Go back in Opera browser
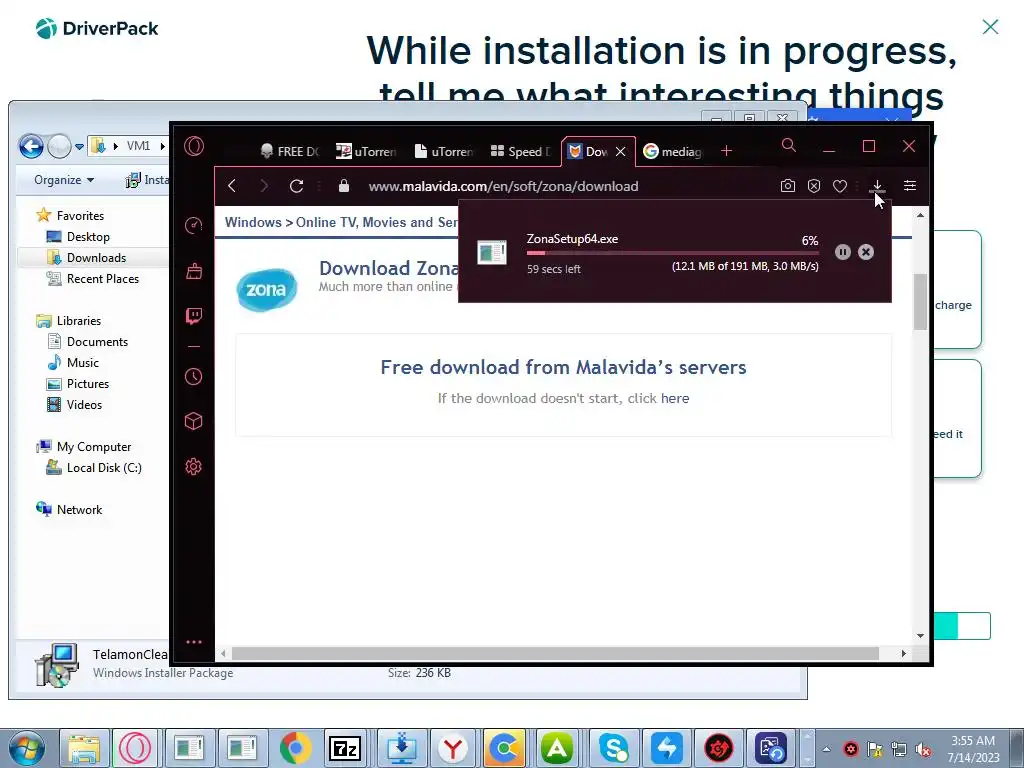The image size is (1024, 768). click(x=232, y=186)
